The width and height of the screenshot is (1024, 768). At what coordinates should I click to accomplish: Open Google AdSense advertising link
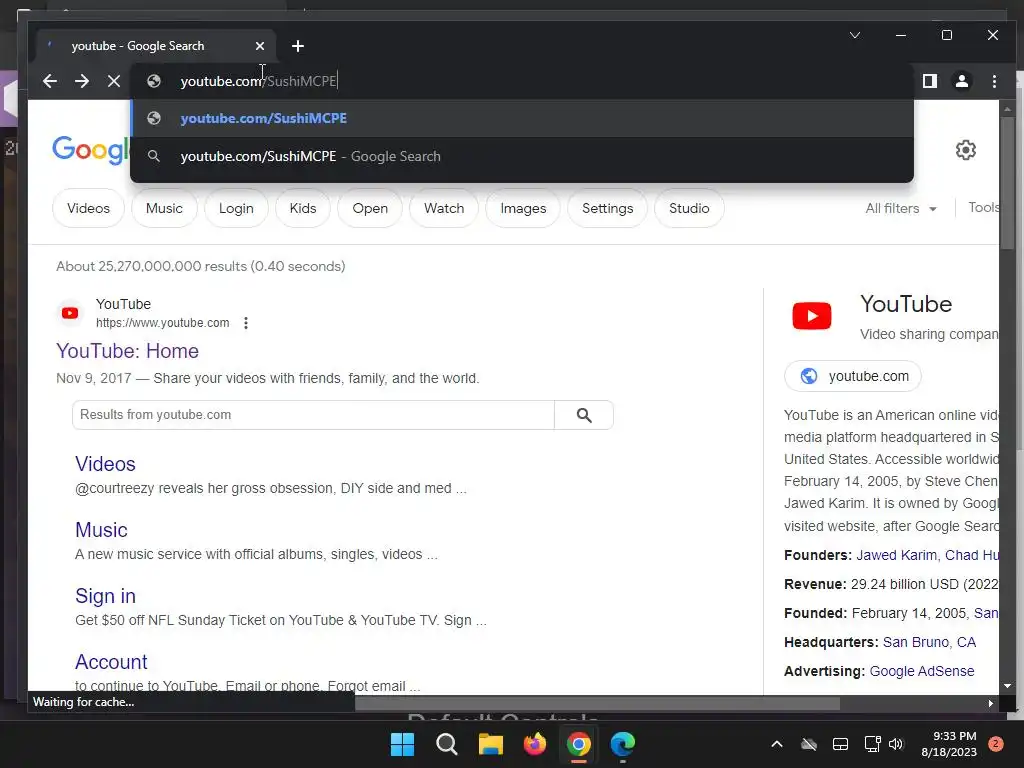tap(921, 671)
